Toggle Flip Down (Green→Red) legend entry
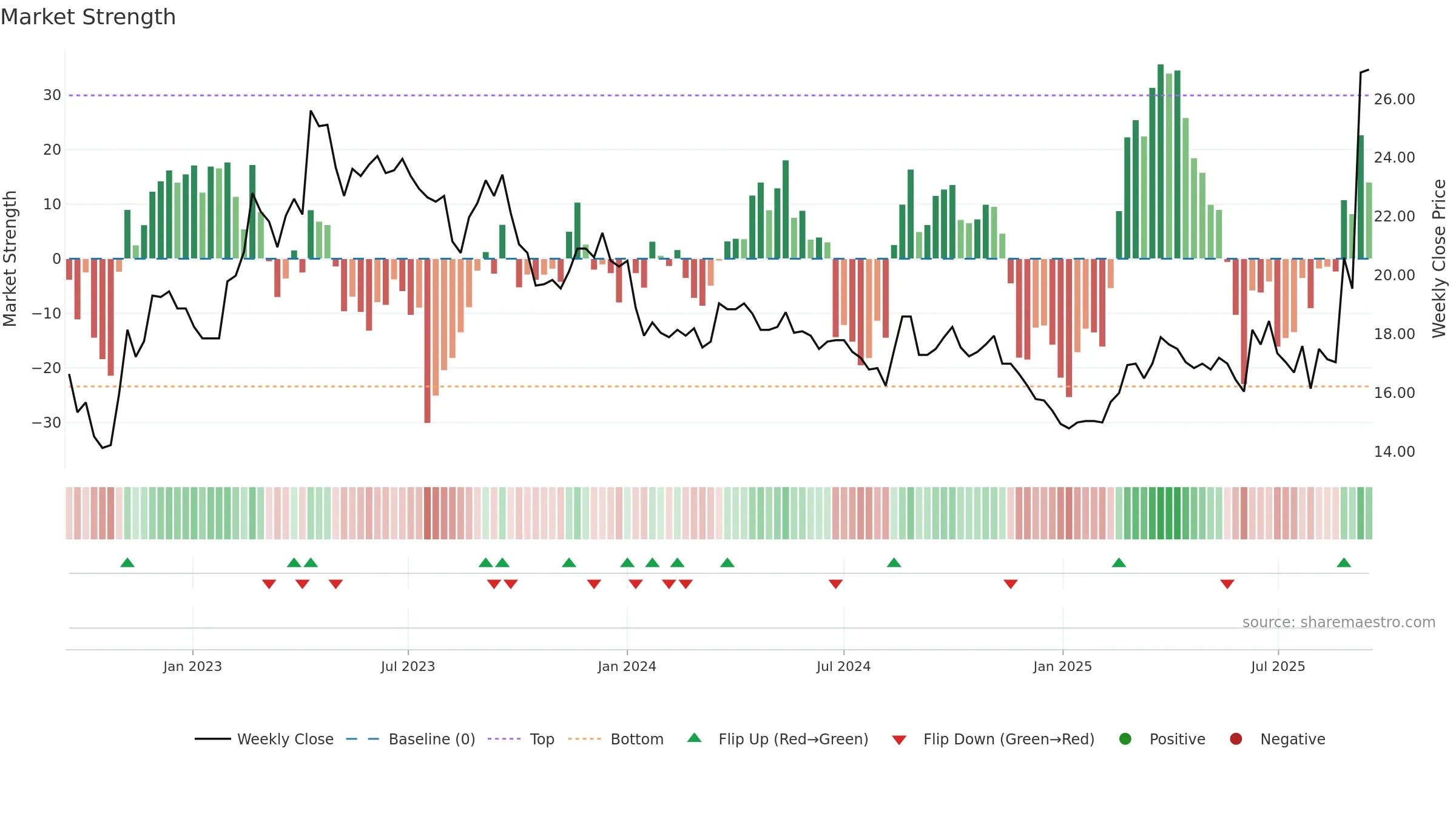 click(x=993, y=739)
